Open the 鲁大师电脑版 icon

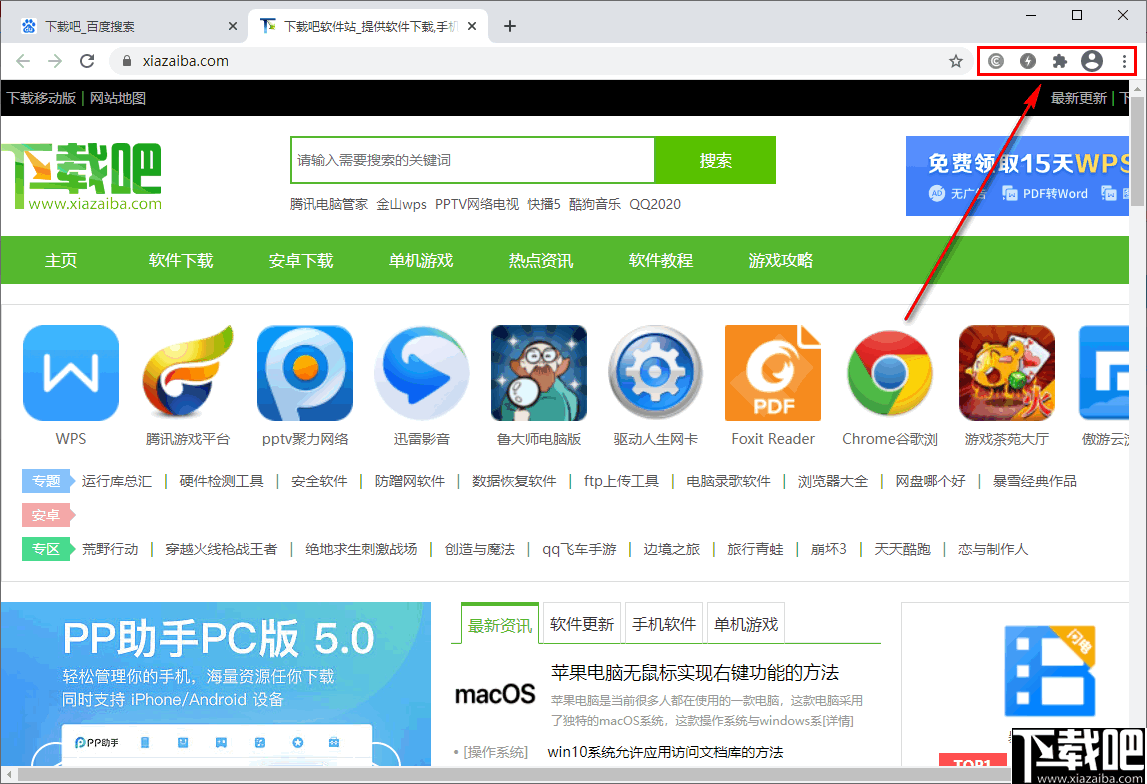(x=538, y=372)
